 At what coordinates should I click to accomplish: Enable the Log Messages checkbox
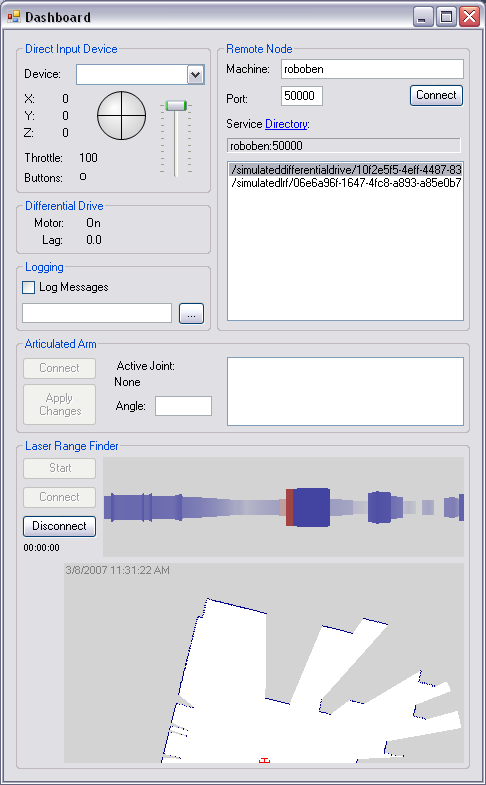(29, 287)
